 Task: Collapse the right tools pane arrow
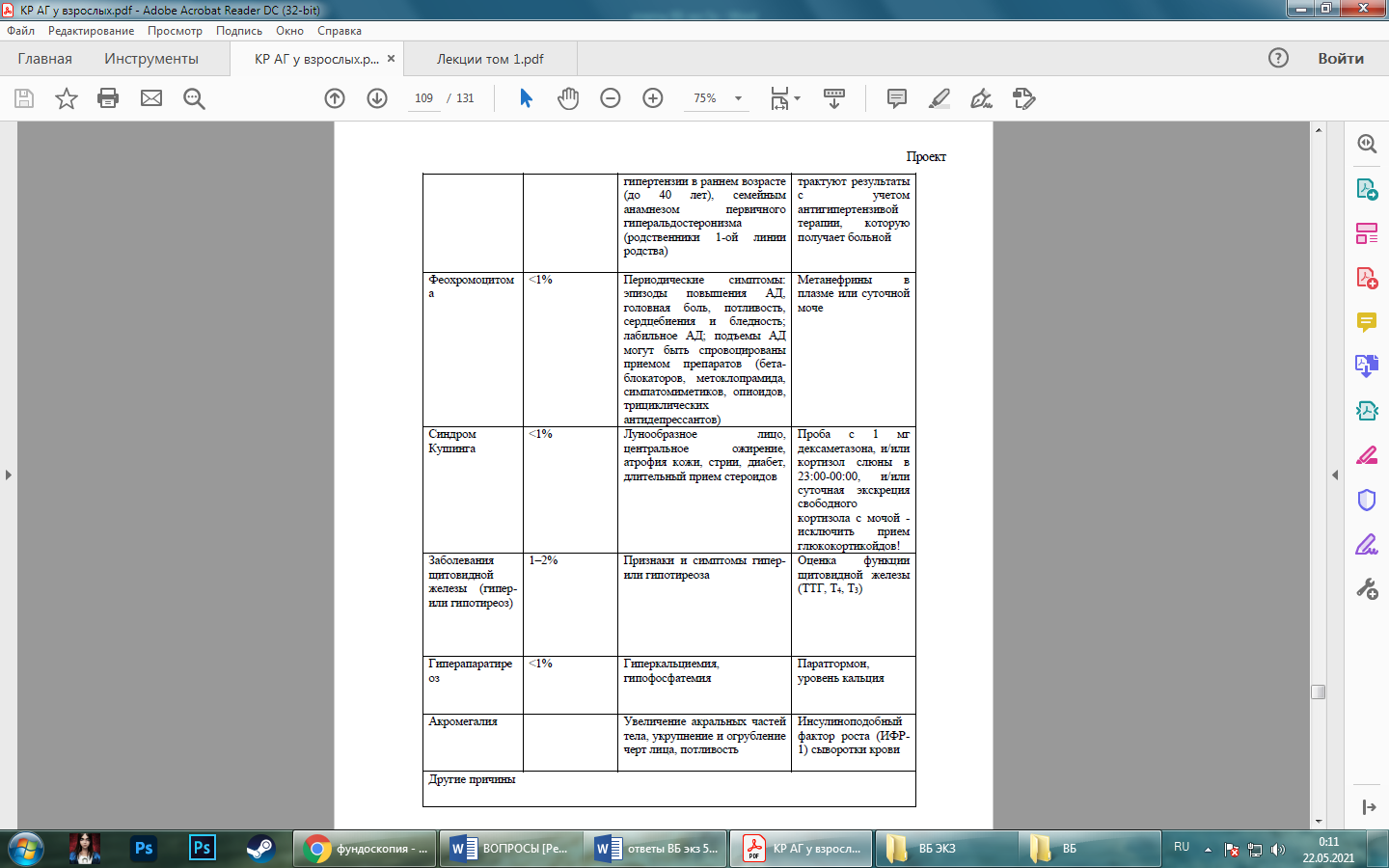pos(1335,475)
